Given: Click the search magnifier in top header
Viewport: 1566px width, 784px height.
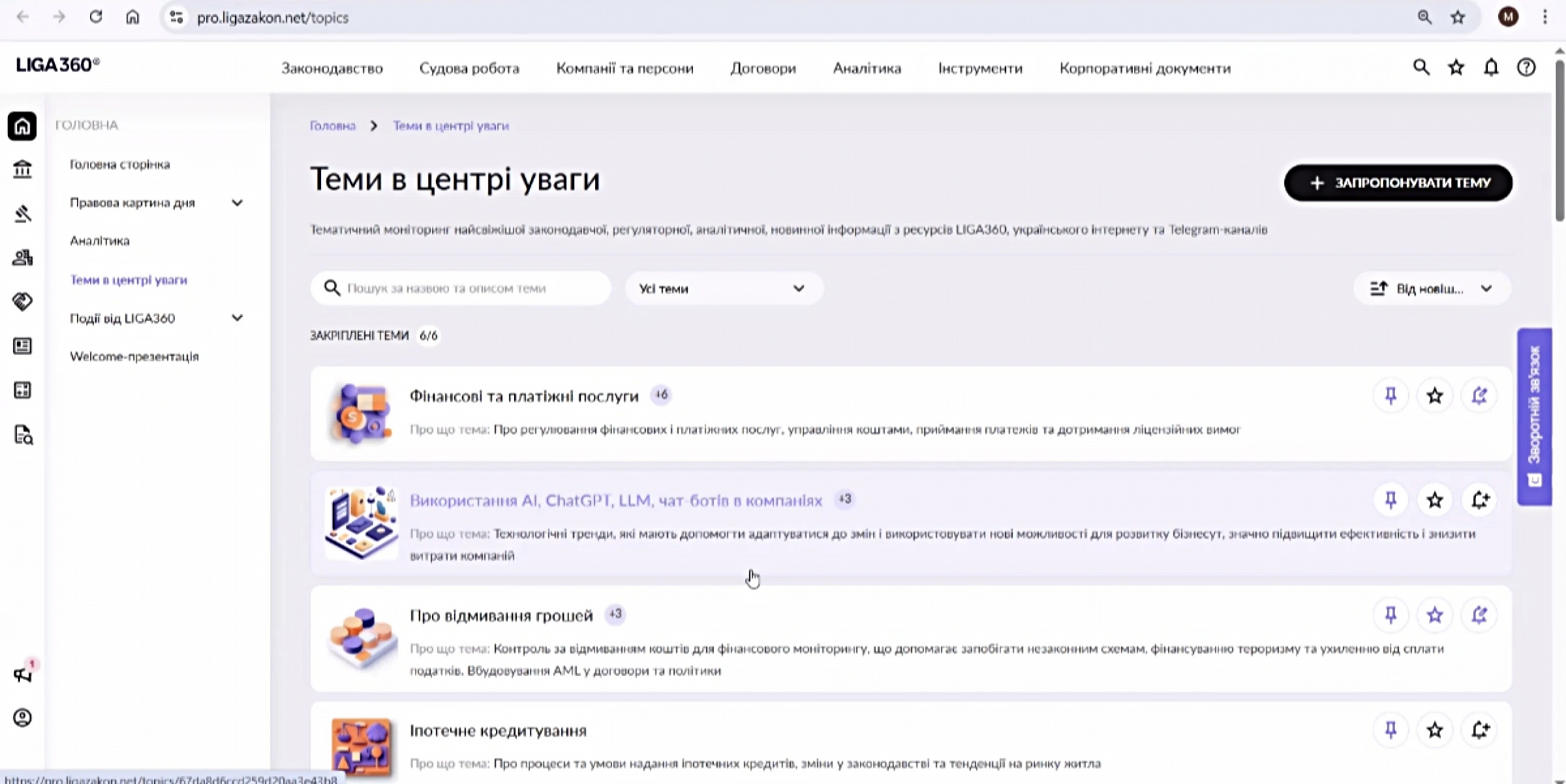Looking at the screenshot, I should click(1421, 67).
